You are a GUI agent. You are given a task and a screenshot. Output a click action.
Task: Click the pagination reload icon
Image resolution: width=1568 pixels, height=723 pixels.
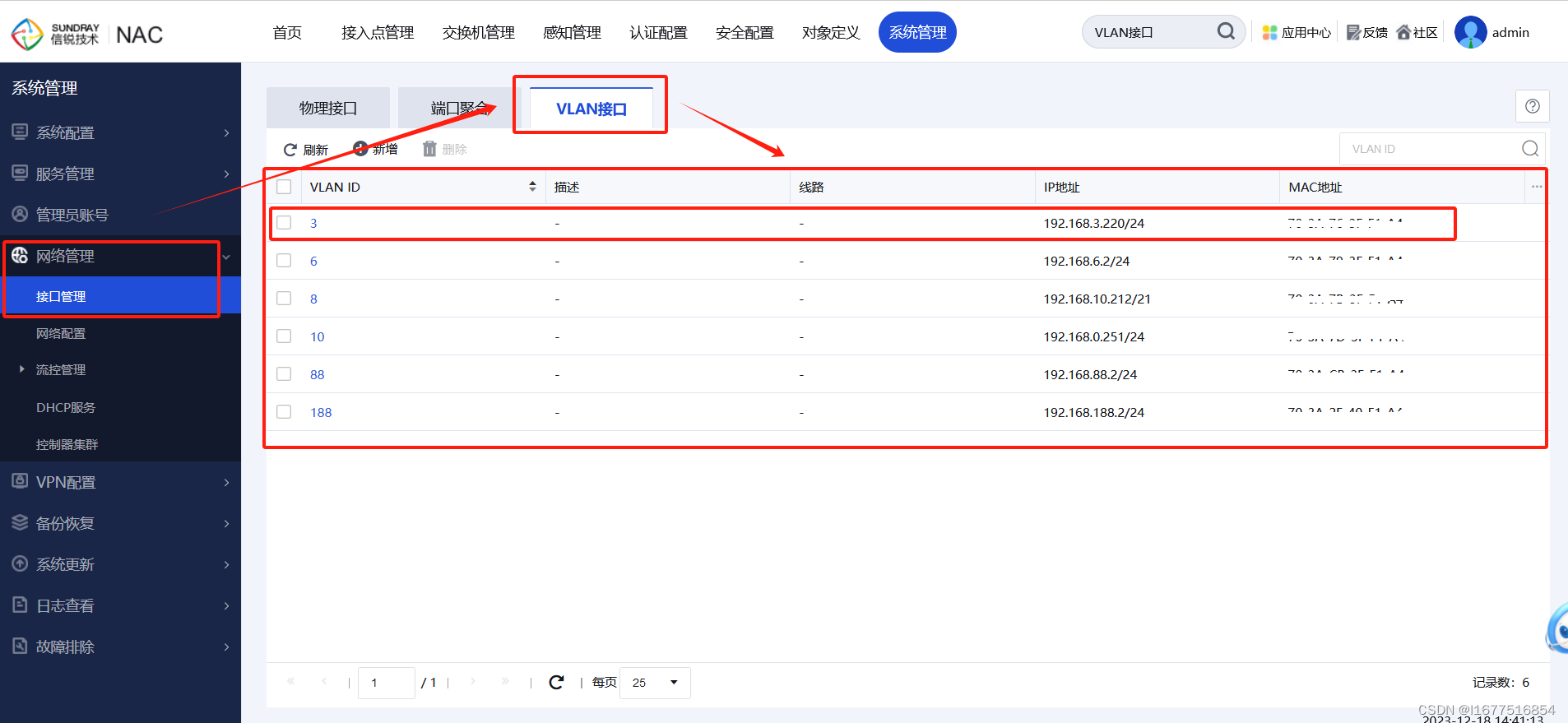coord(557,682)
